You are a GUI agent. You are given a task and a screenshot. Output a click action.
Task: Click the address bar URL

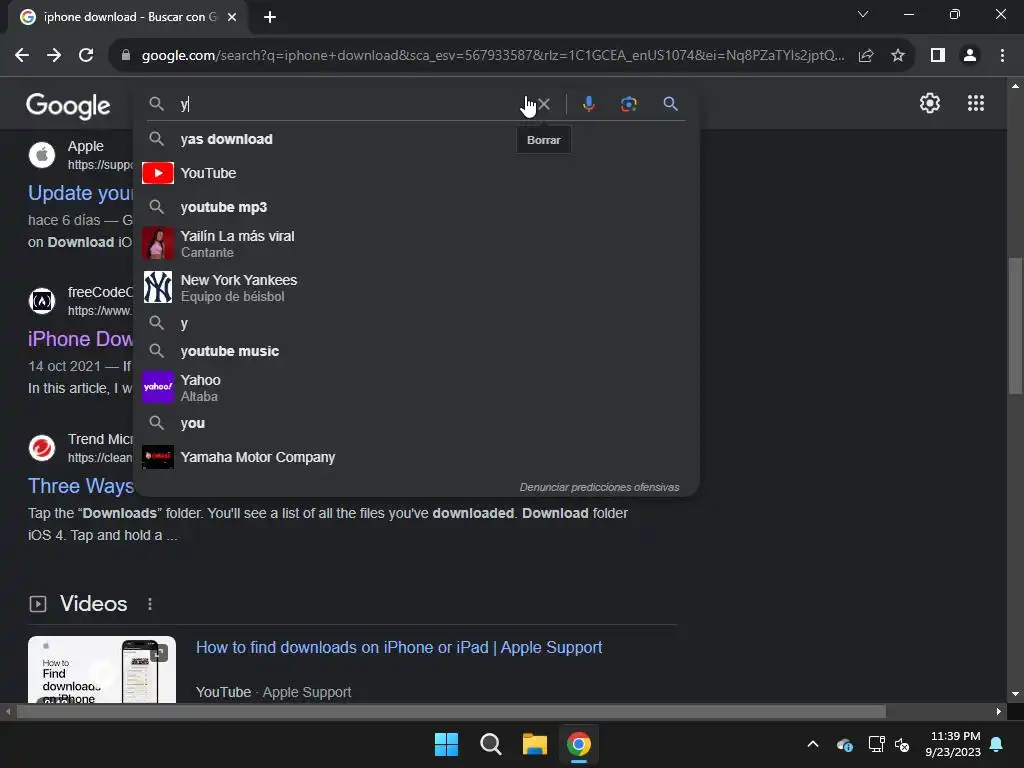coord(493,56)
